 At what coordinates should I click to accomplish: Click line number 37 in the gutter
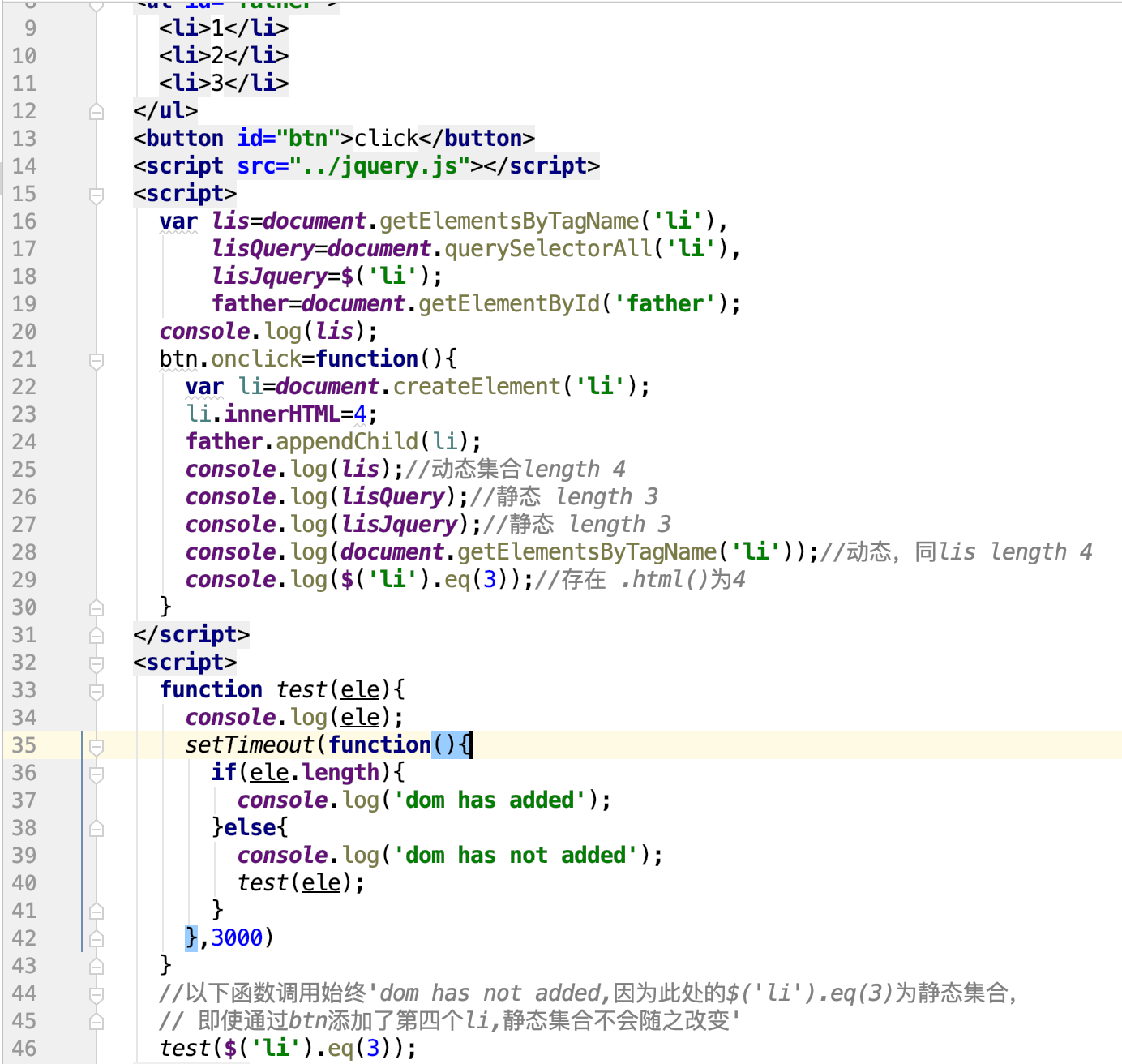point(24,800)
